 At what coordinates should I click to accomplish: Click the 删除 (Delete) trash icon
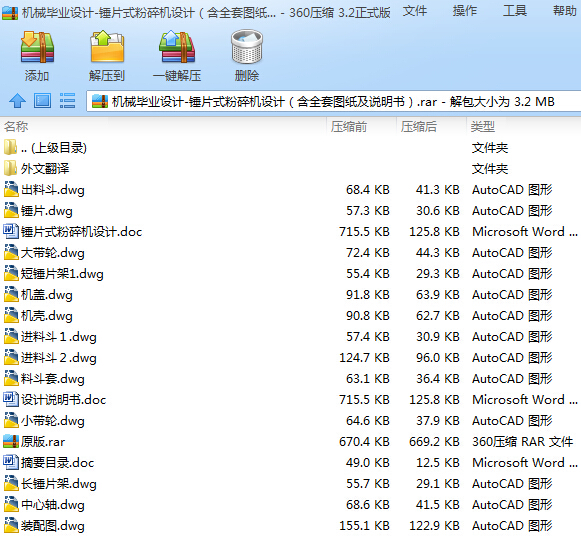point(247,47)
